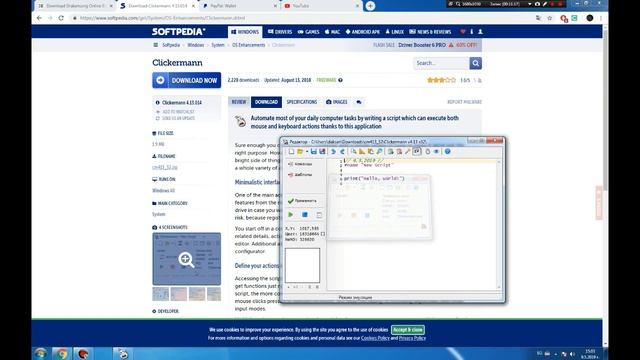Open a new browser tab with the plus button
Image resolution: width=640 pixels, height=360 pixels.
[370, 6]
